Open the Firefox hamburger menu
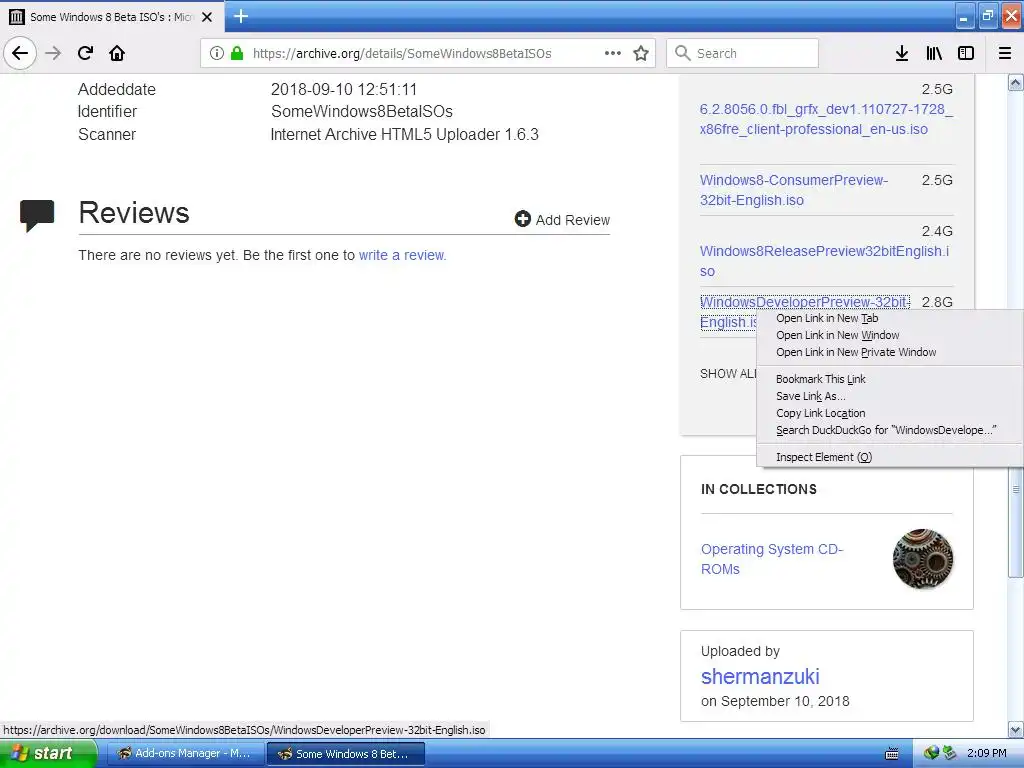1024x768 pixels. pos(1004,53)
